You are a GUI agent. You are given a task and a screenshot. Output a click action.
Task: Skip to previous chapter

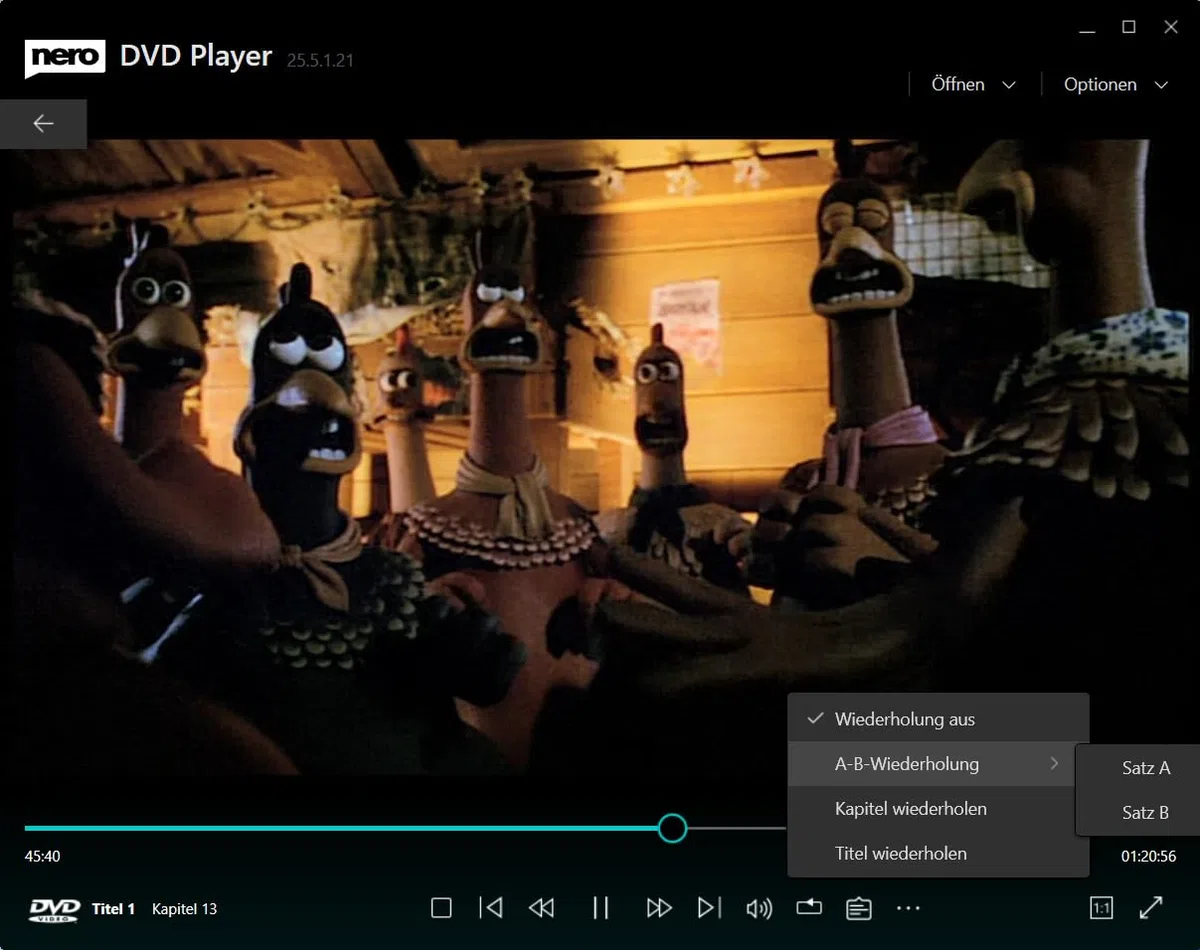[x=491, y=908]
